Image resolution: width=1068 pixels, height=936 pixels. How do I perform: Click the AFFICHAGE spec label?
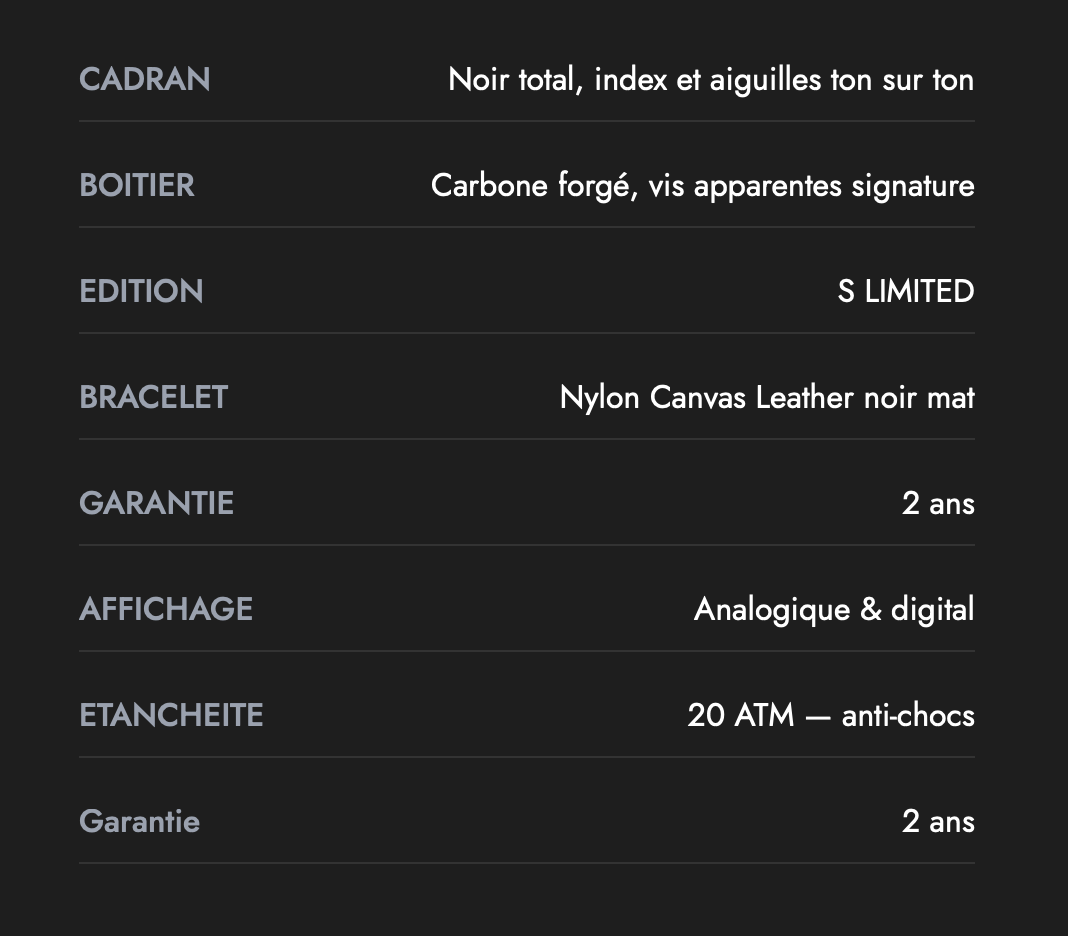tap(166, 610)
